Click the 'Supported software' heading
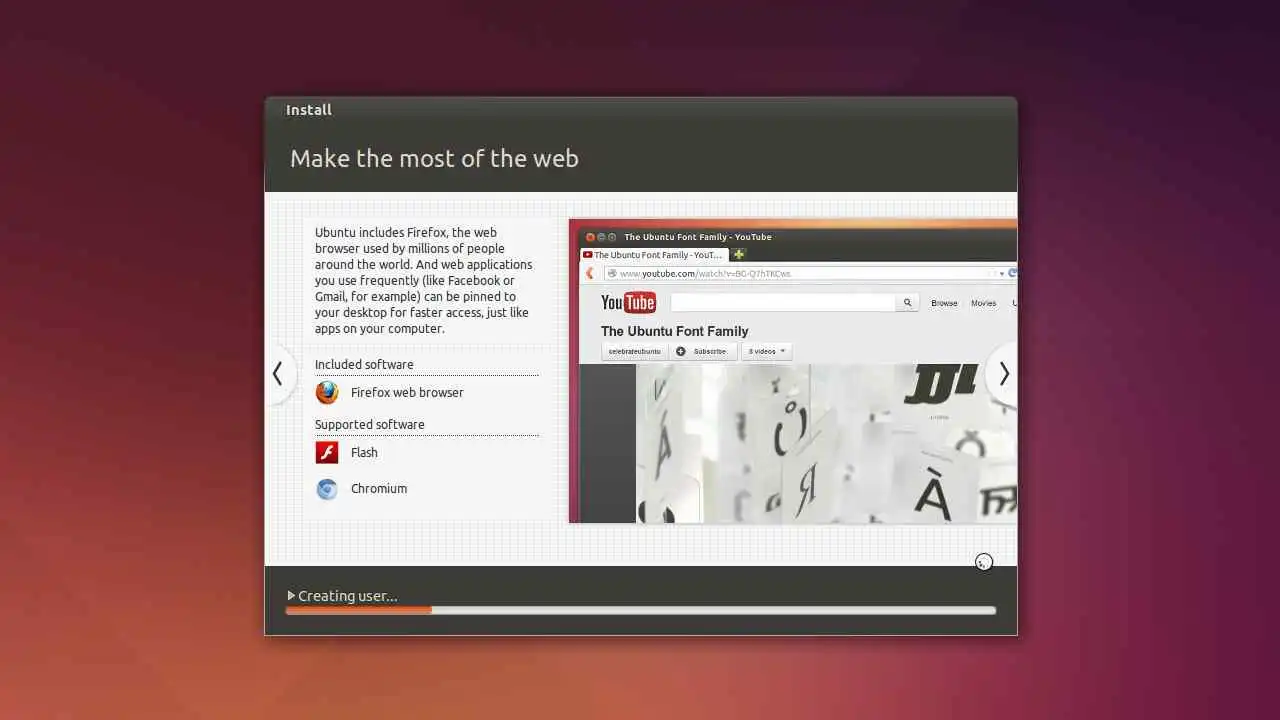 pyautogui.click(x=370, y=425)
